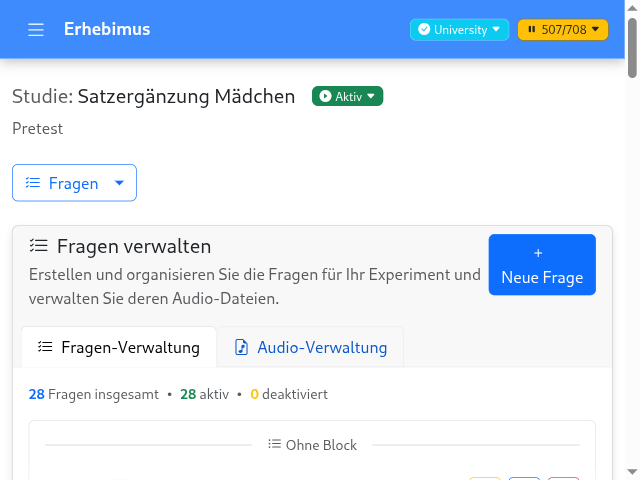The image size is (640, 480).
Task: Click the play icon in Aktiv badge
Action: pos(325,97)
